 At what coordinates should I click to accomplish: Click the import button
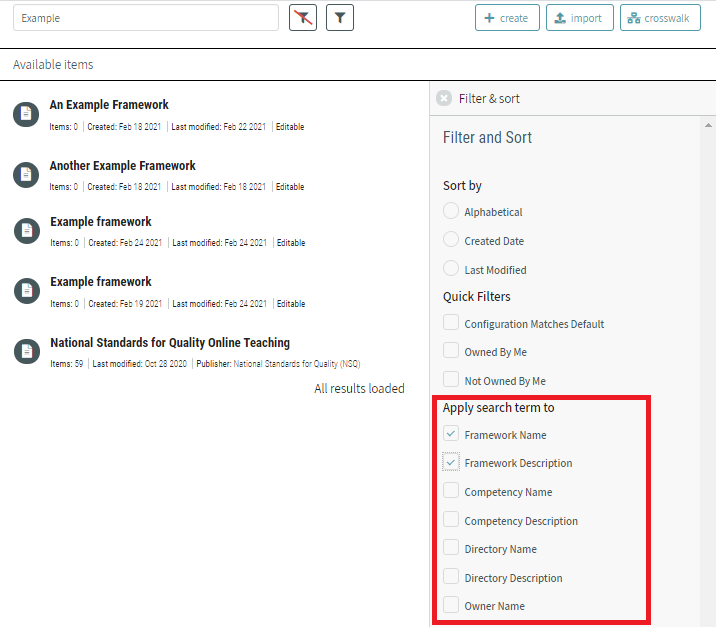click(x=580, y=18)
